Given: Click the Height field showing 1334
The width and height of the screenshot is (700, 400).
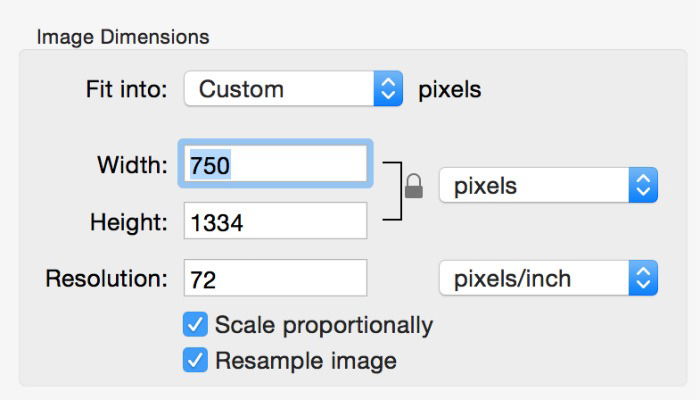Looking at the screenshot, I should click(x=275, y=221).
